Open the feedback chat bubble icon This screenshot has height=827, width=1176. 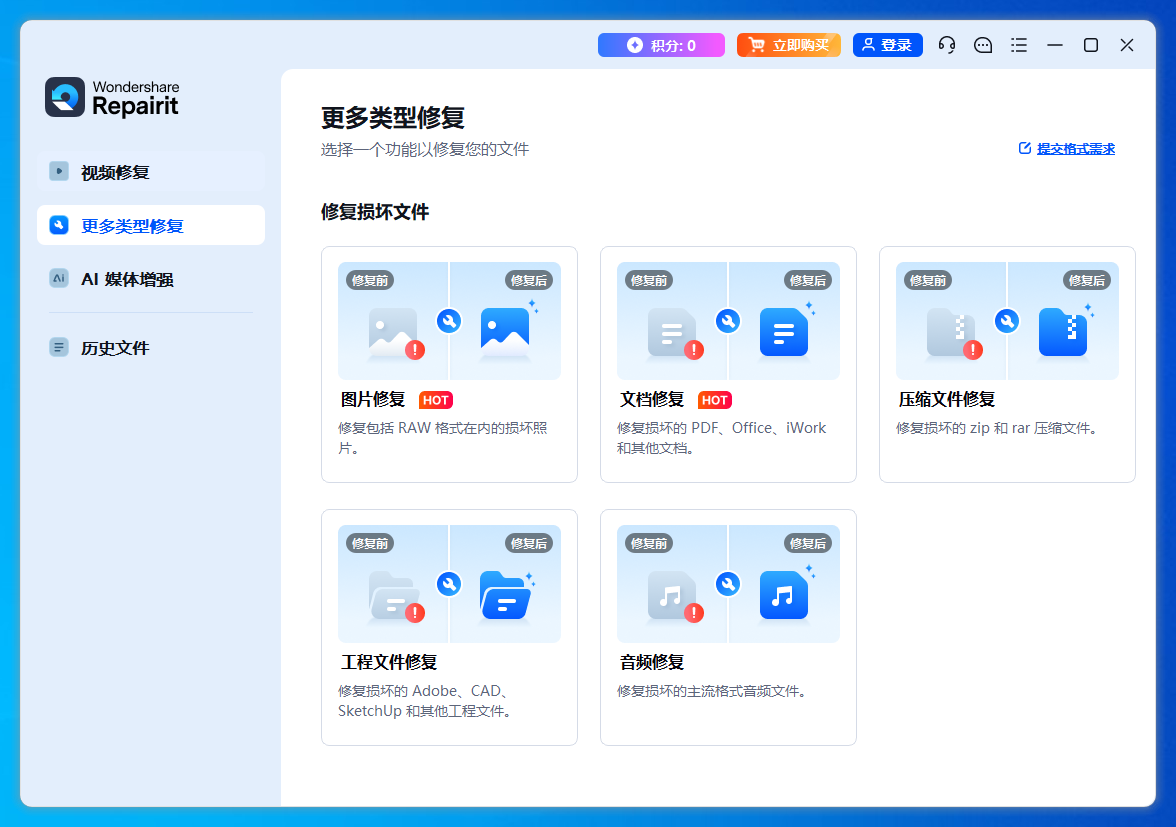pyautogui.click(x=982, y=45)
